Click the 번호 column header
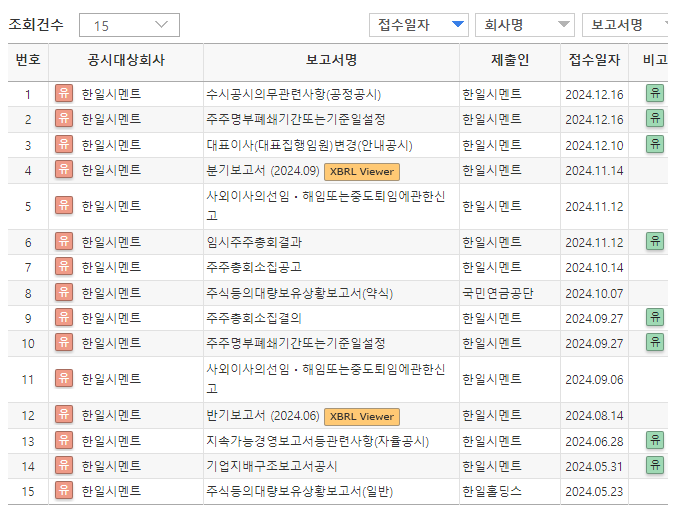 pos(28,60)
